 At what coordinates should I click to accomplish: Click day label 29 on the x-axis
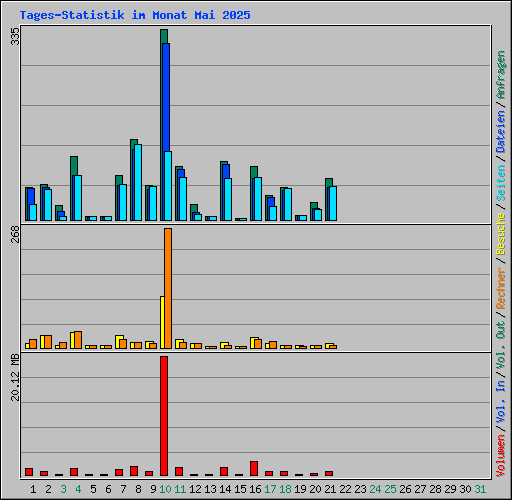[450, 489]
